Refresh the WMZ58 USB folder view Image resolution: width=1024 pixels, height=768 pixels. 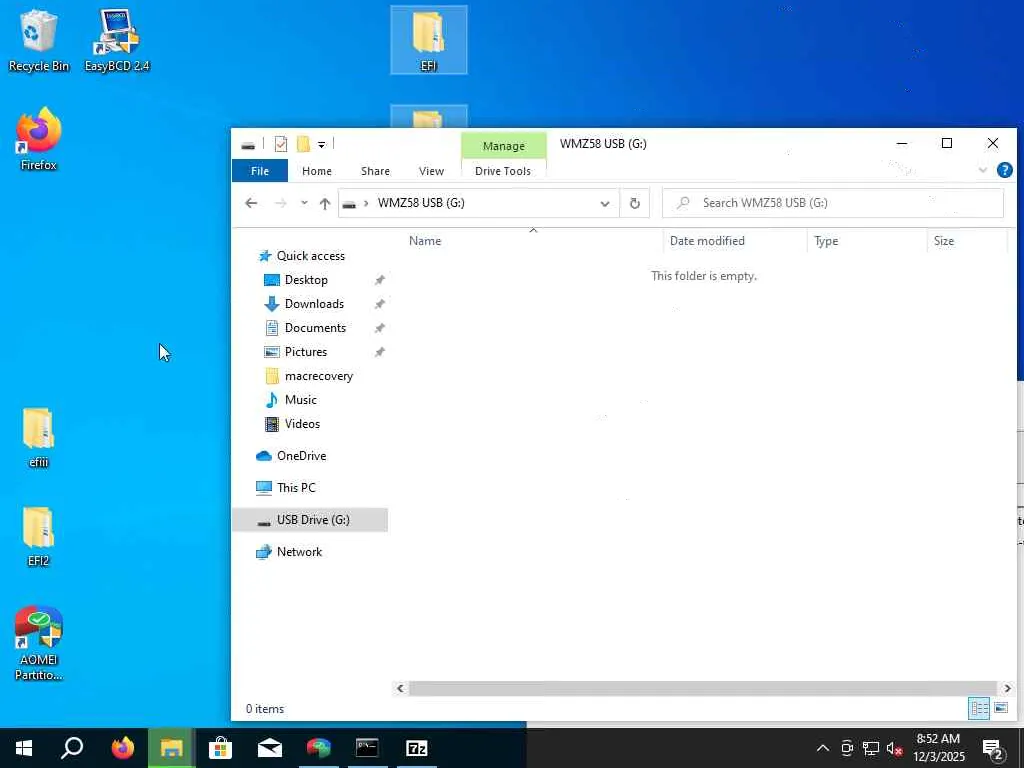click(635, 203)
